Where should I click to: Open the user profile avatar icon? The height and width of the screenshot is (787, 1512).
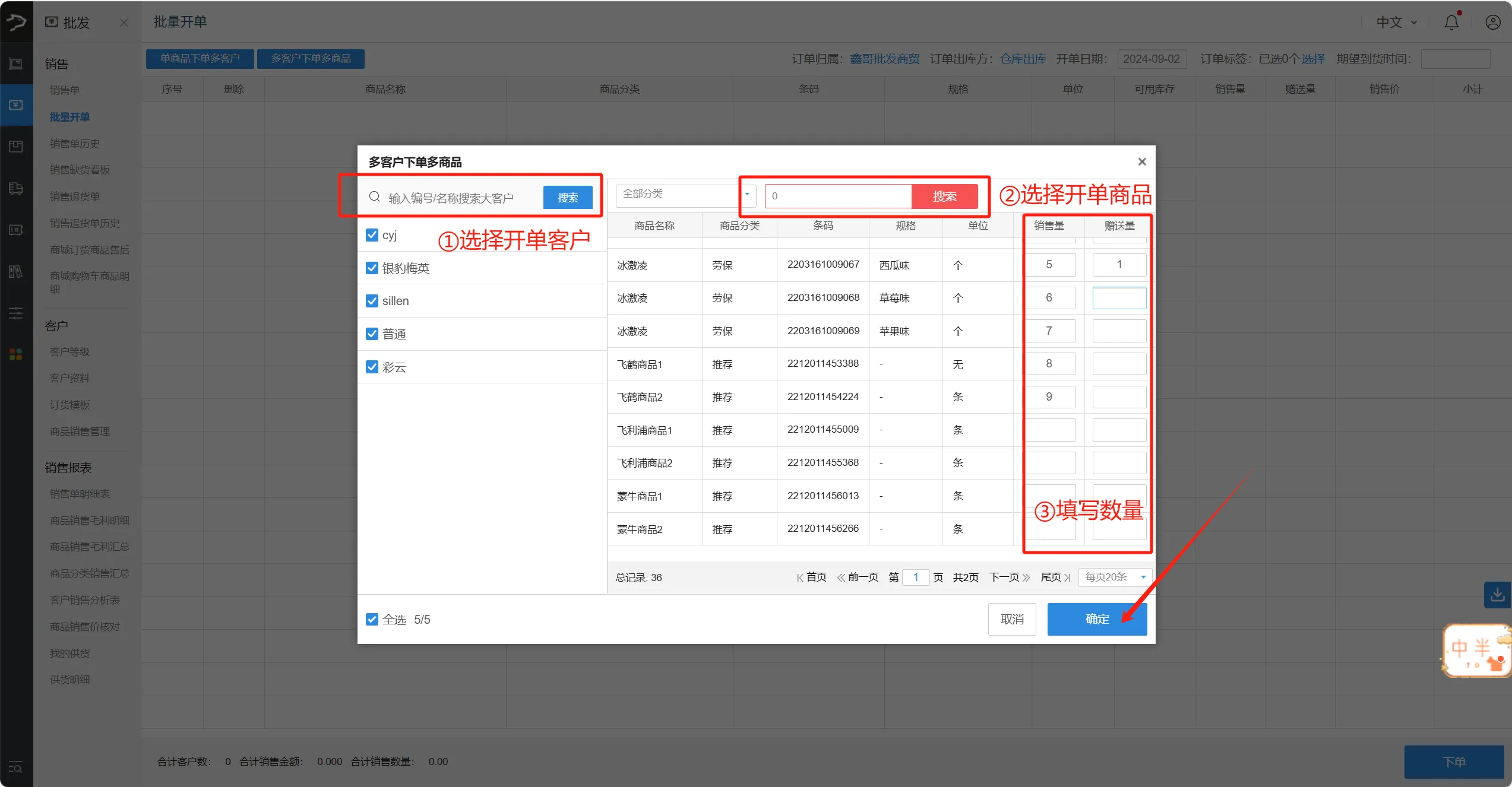(x=1494, y=22)
